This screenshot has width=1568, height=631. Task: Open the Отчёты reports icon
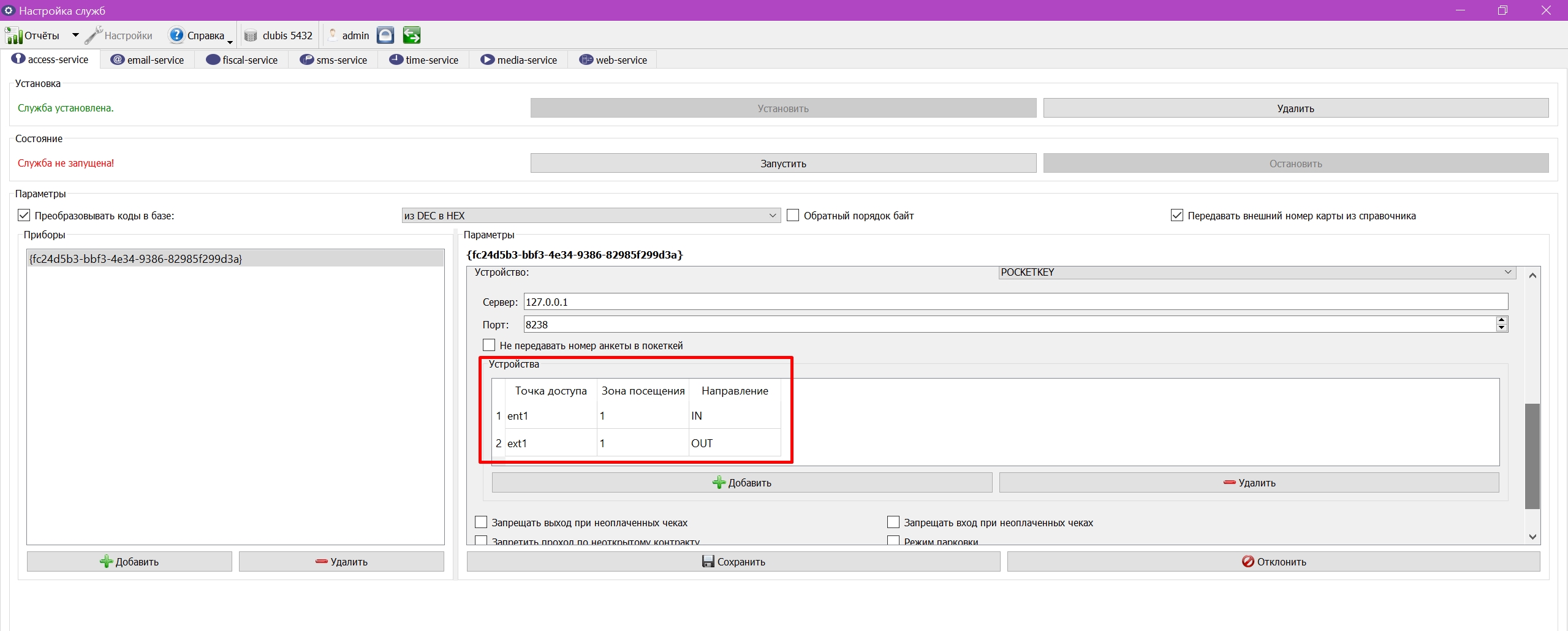tap(13, 36)
